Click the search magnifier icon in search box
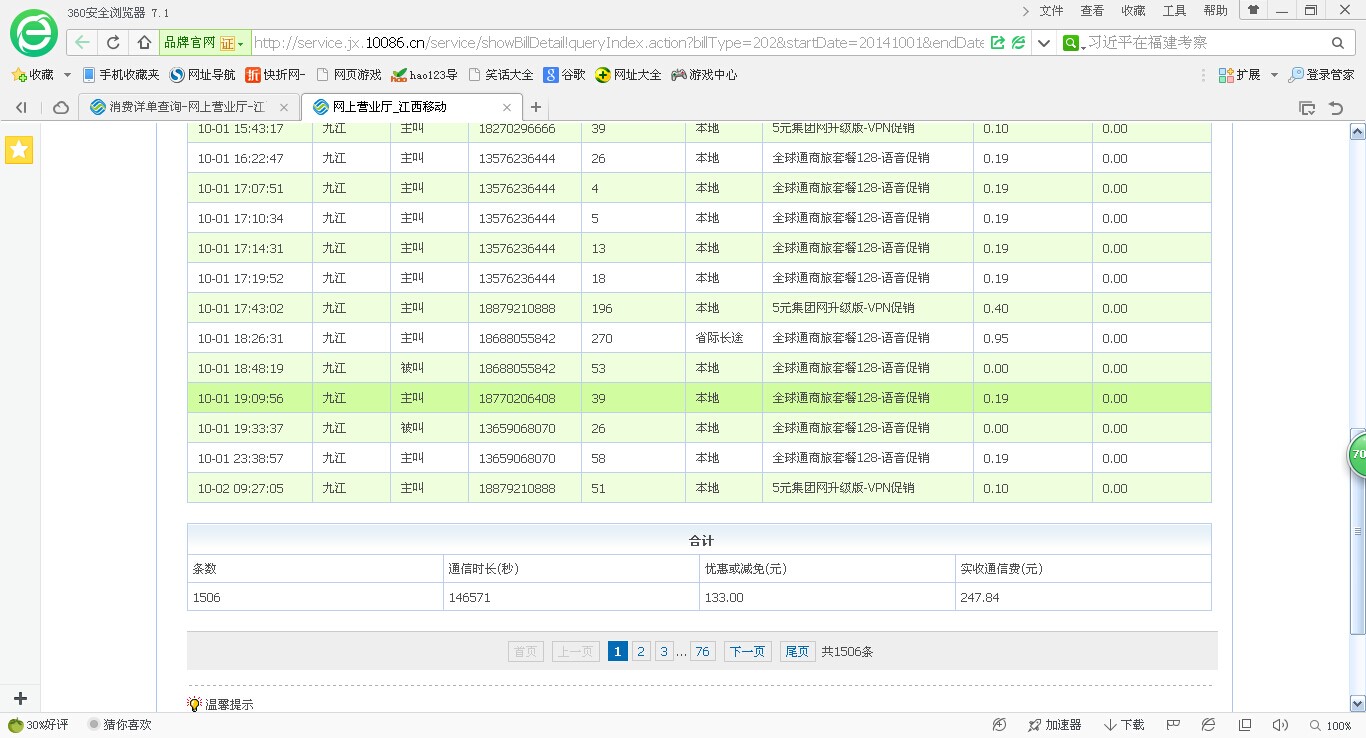1366x738 pixels. click(x=1337, y=43)
